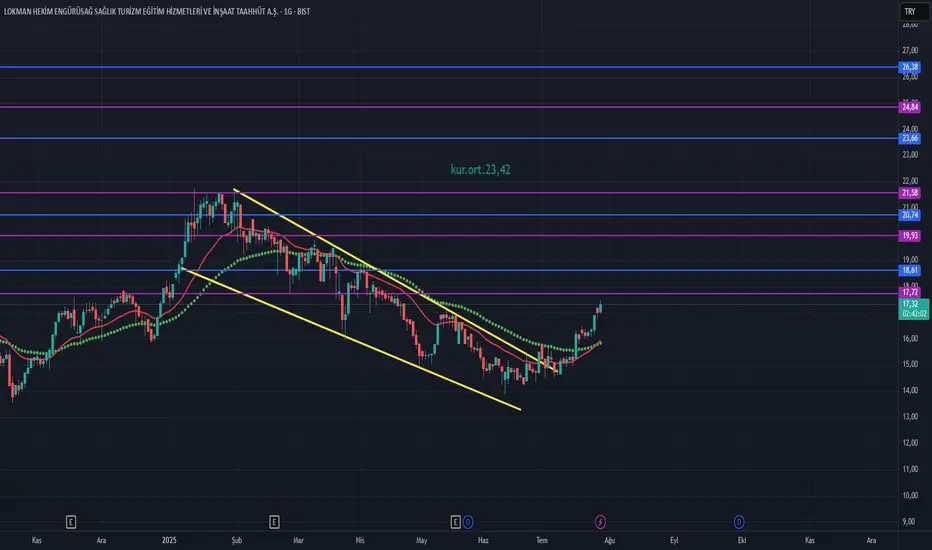Click the current price label 17,32
The width and height of the screenshot is (932, 550).
(x=914, y=309)
